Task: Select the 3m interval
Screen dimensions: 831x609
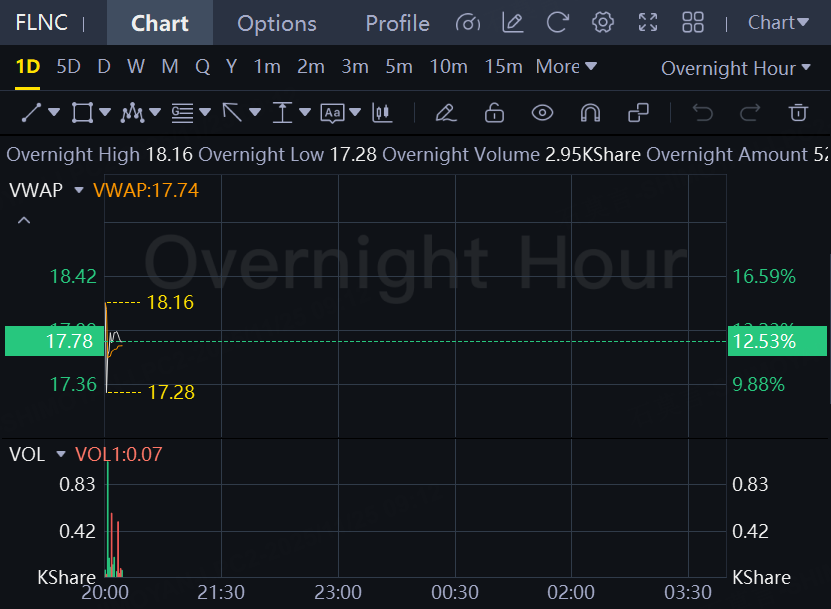Action: pos(355,67)
